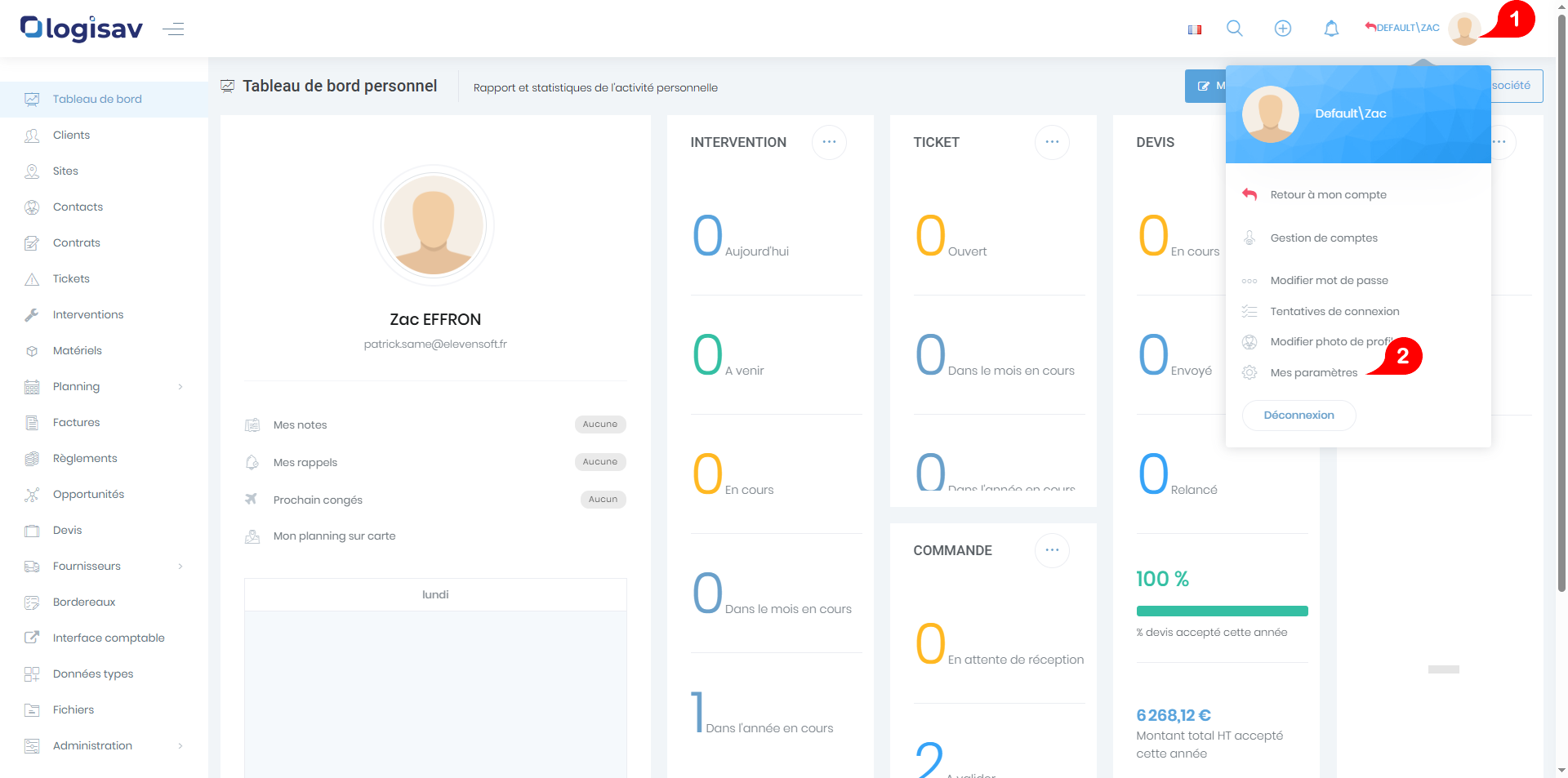Click the French flag language icon
1568x778 pixels.
click(1194, 29)
